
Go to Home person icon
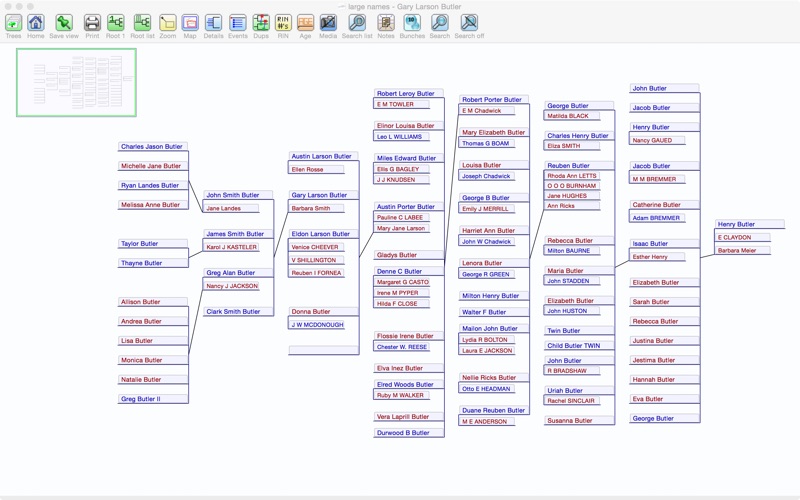coord(36,23)
